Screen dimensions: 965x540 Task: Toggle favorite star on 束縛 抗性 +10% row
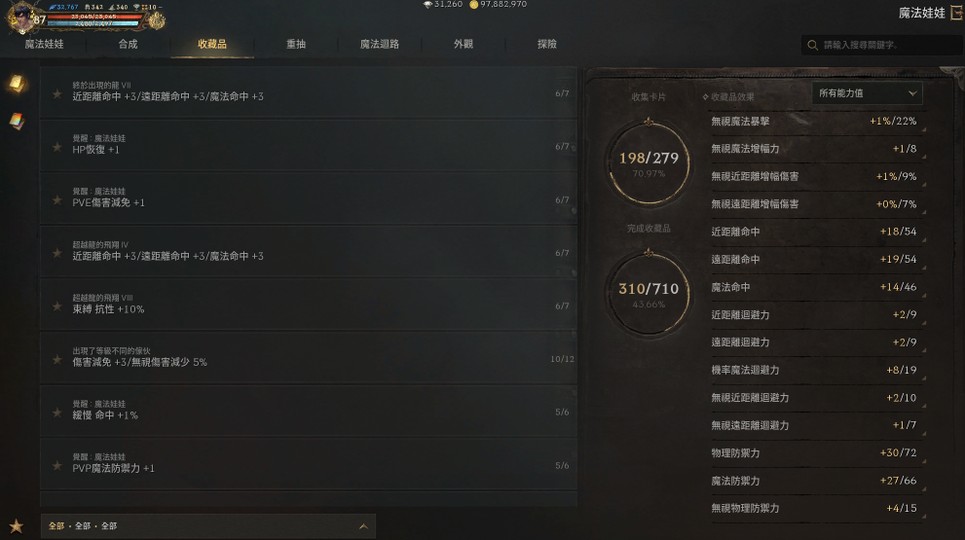point(57,306)
